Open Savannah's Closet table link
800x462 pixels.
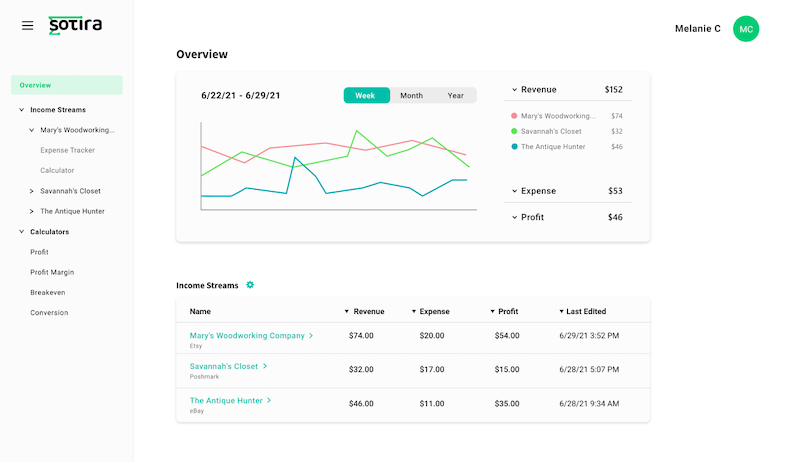pyautogui.click(x=229, y=366)
